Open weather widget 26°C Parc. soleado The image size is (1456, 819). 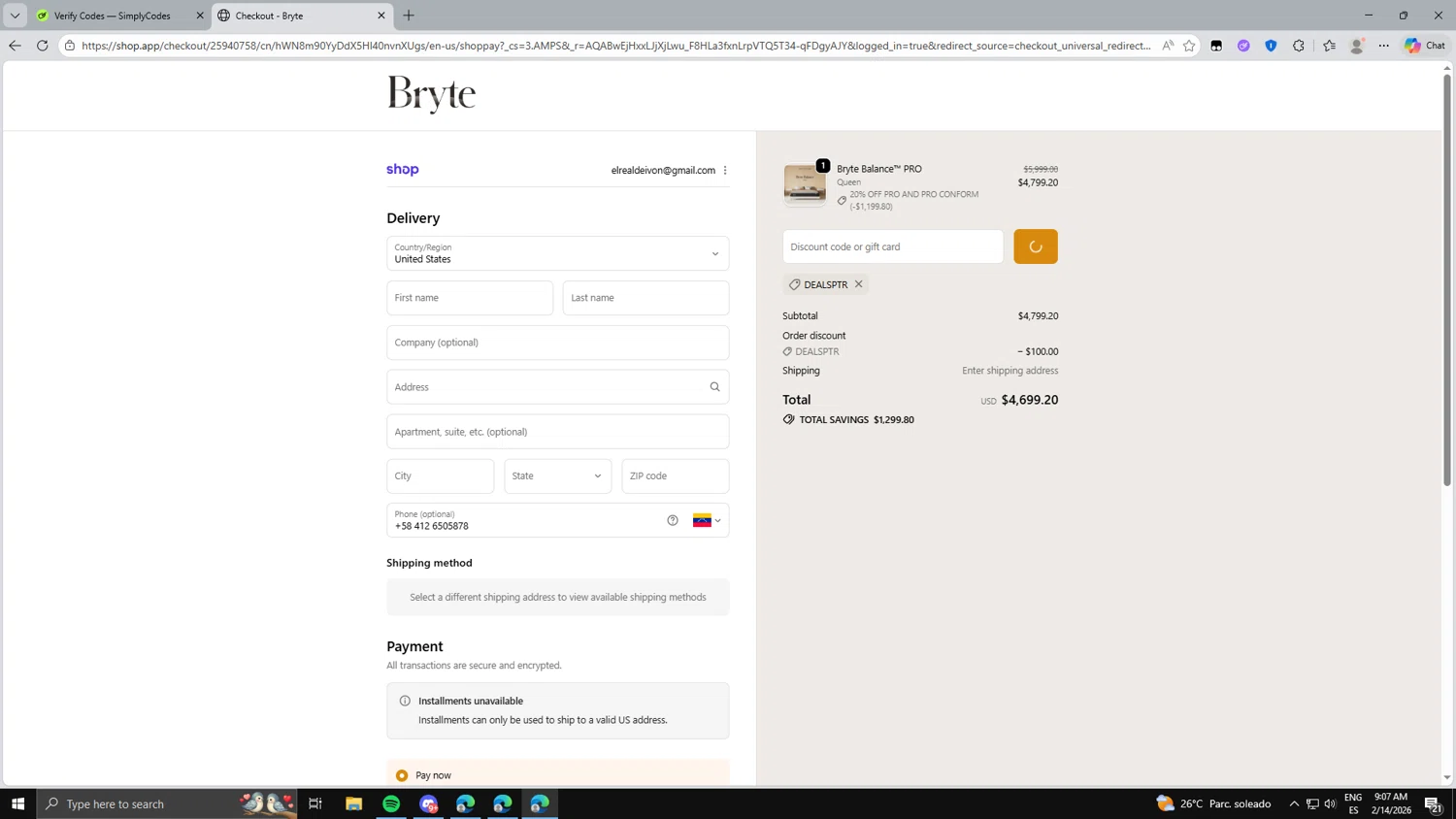pyautogui.click(x=1213, y=803)
